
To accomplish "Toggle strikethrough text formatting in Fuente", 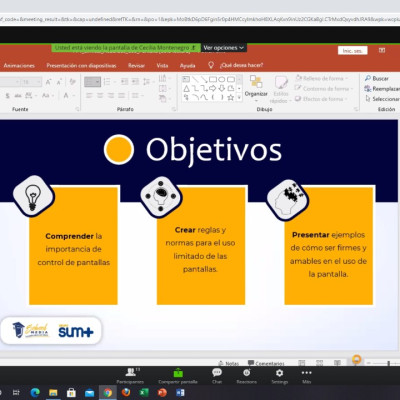I will click(x=18, y=96).
